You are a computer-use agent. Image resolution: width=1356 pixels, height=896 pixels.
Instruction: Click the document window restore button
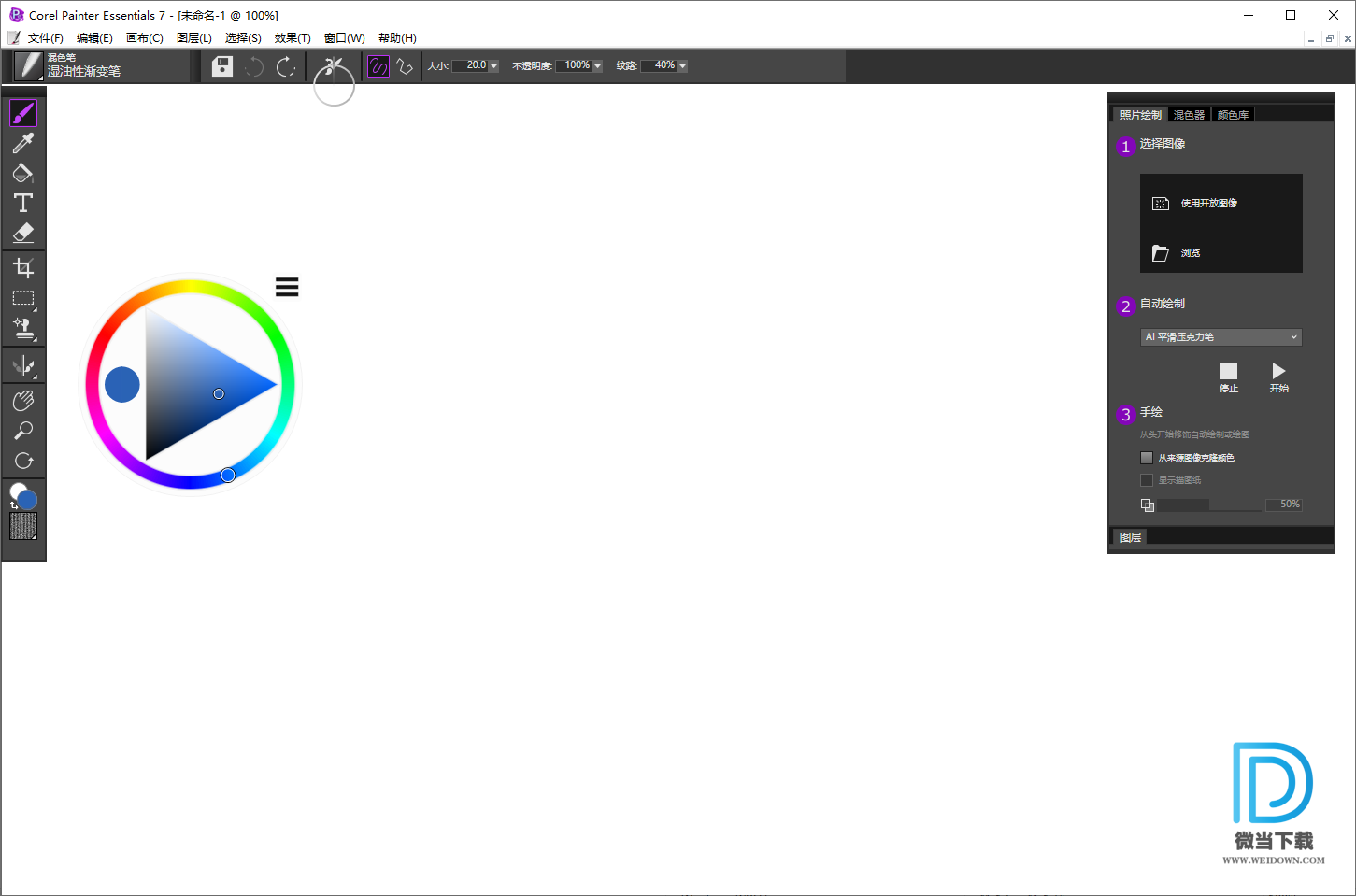click(1329, 38)
